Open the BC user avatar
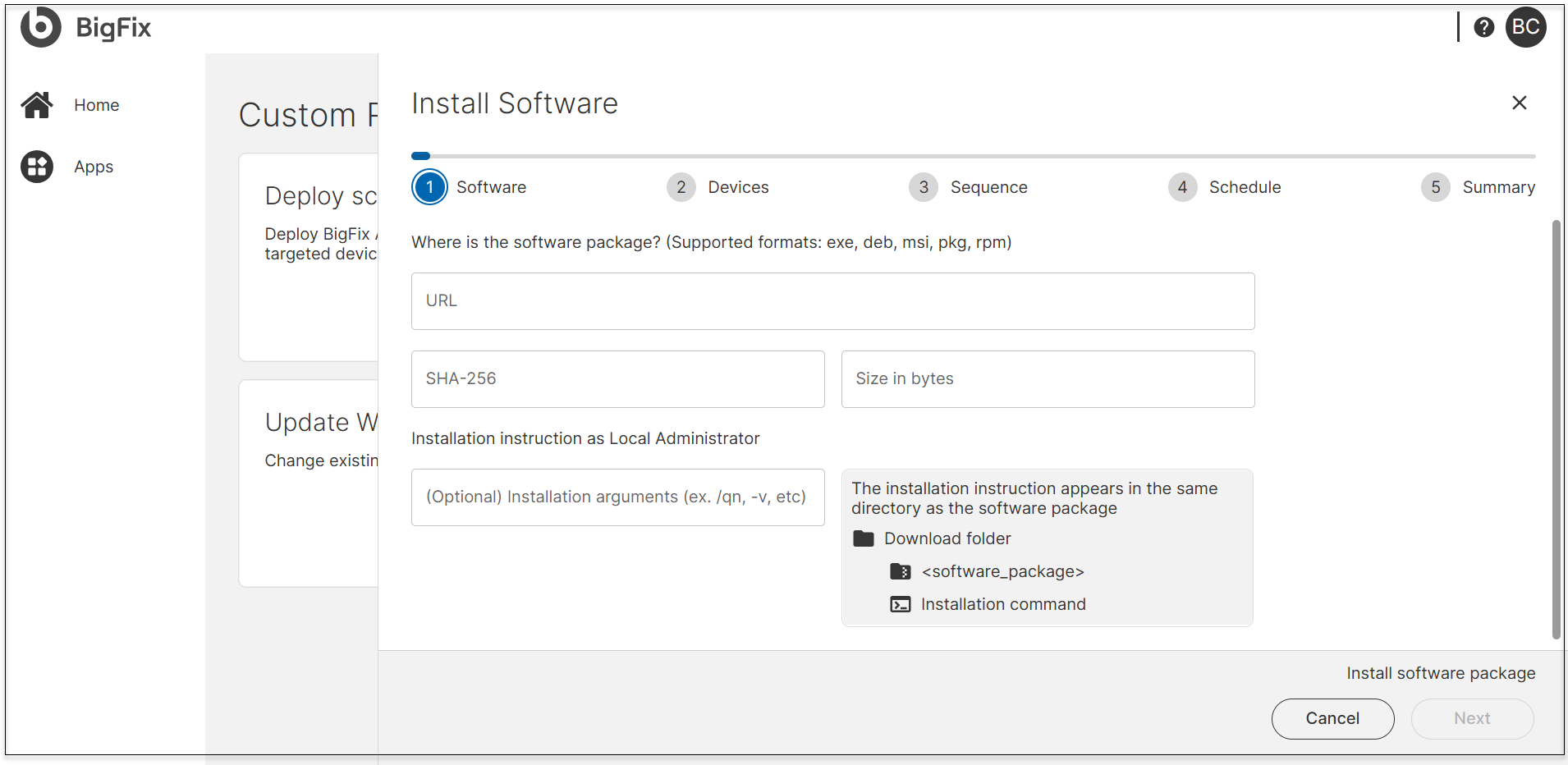Image resolution: width=1568 pixels, height=765 pixels. pyautogui.click(x=1527, y=27)
